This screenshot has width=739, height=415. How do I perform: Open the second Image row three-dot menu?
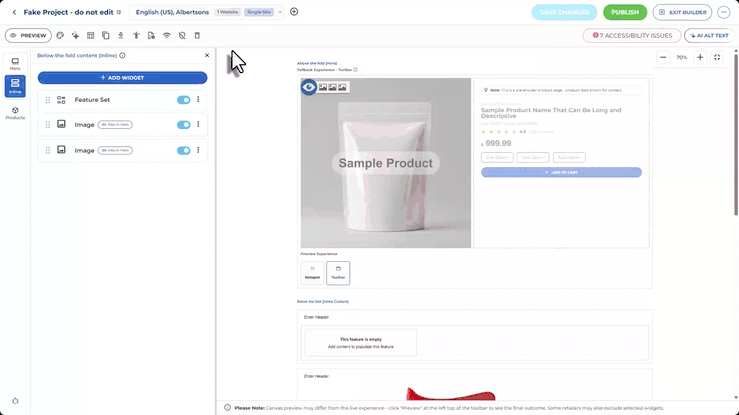198,150
